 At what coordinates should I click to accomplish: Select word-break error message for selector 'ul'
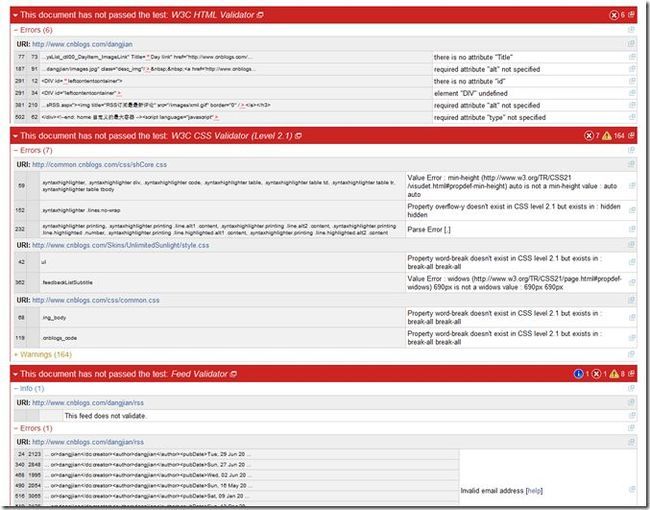pyautogui.click(x=504, y=262)
